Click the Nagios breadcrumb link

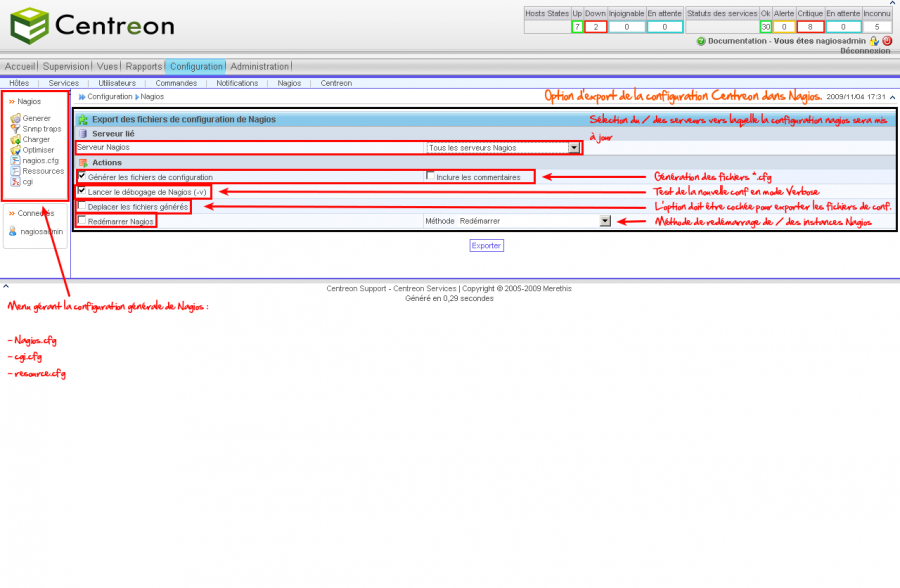(x=152, y=97)
